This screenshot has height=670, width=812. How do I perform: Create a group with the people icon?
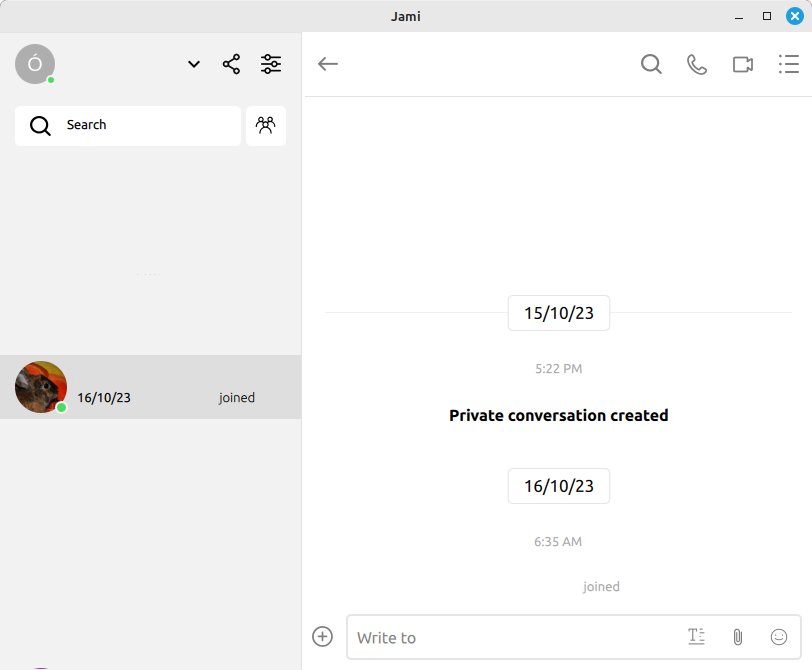[266, 125]
